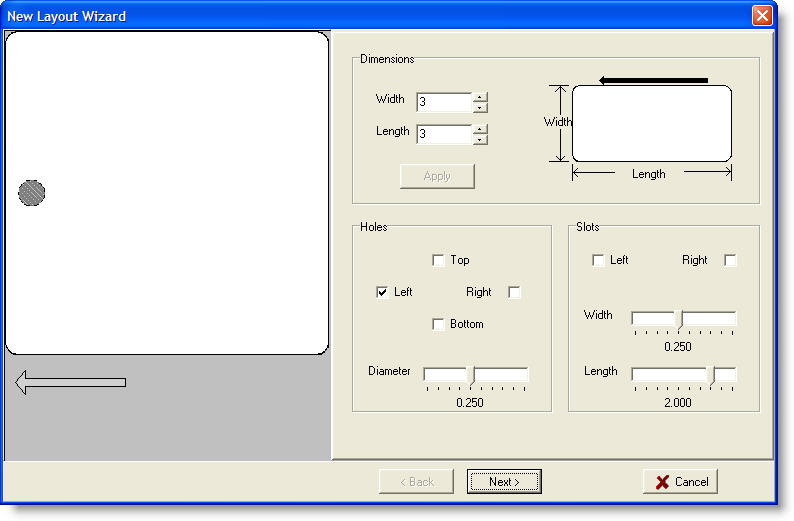Uncheck the Left holes checkbox
This screenshot has height=521, width=794.
tap(382, 292)
